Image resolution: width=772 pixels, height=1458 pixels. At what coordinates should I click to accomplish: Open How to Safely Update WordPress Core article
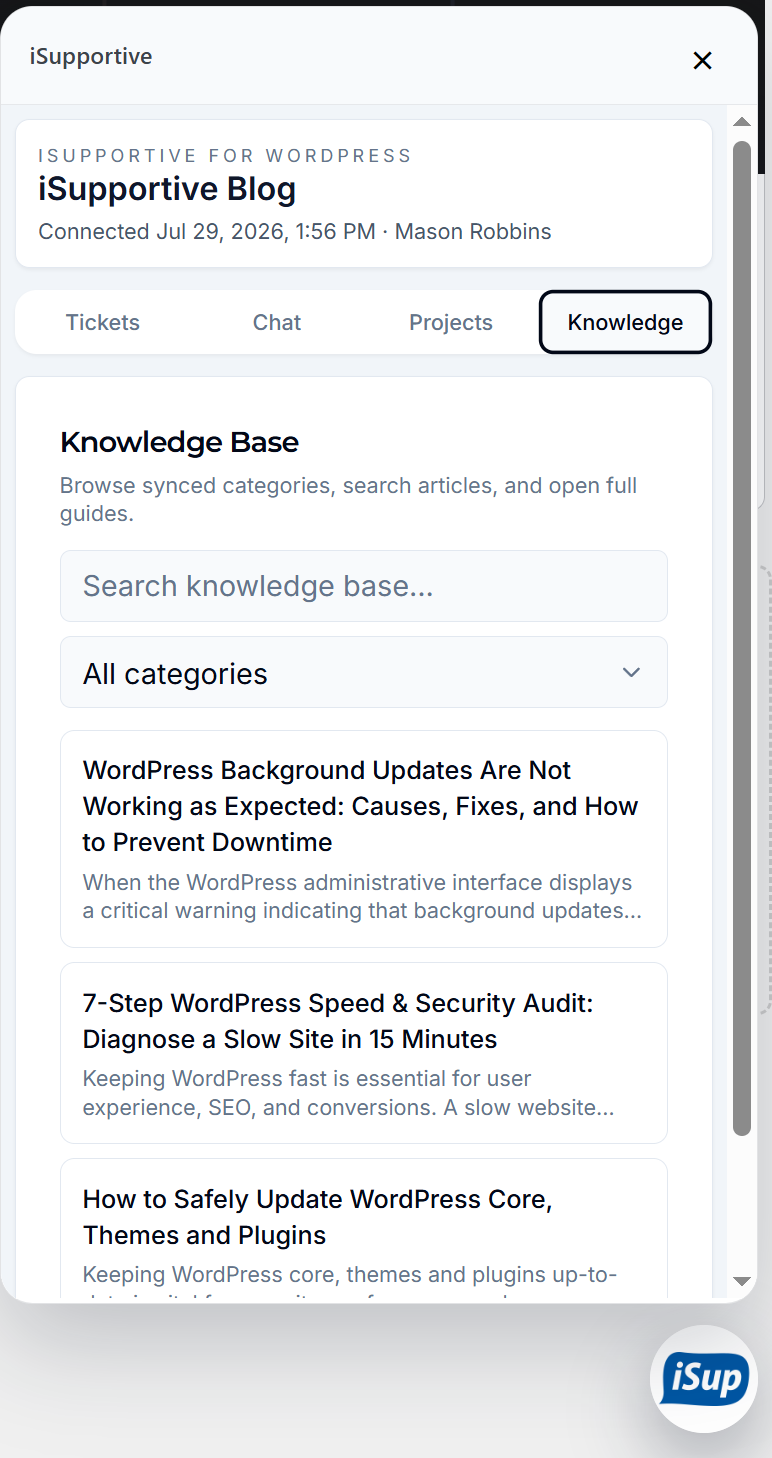[364, 1230]
